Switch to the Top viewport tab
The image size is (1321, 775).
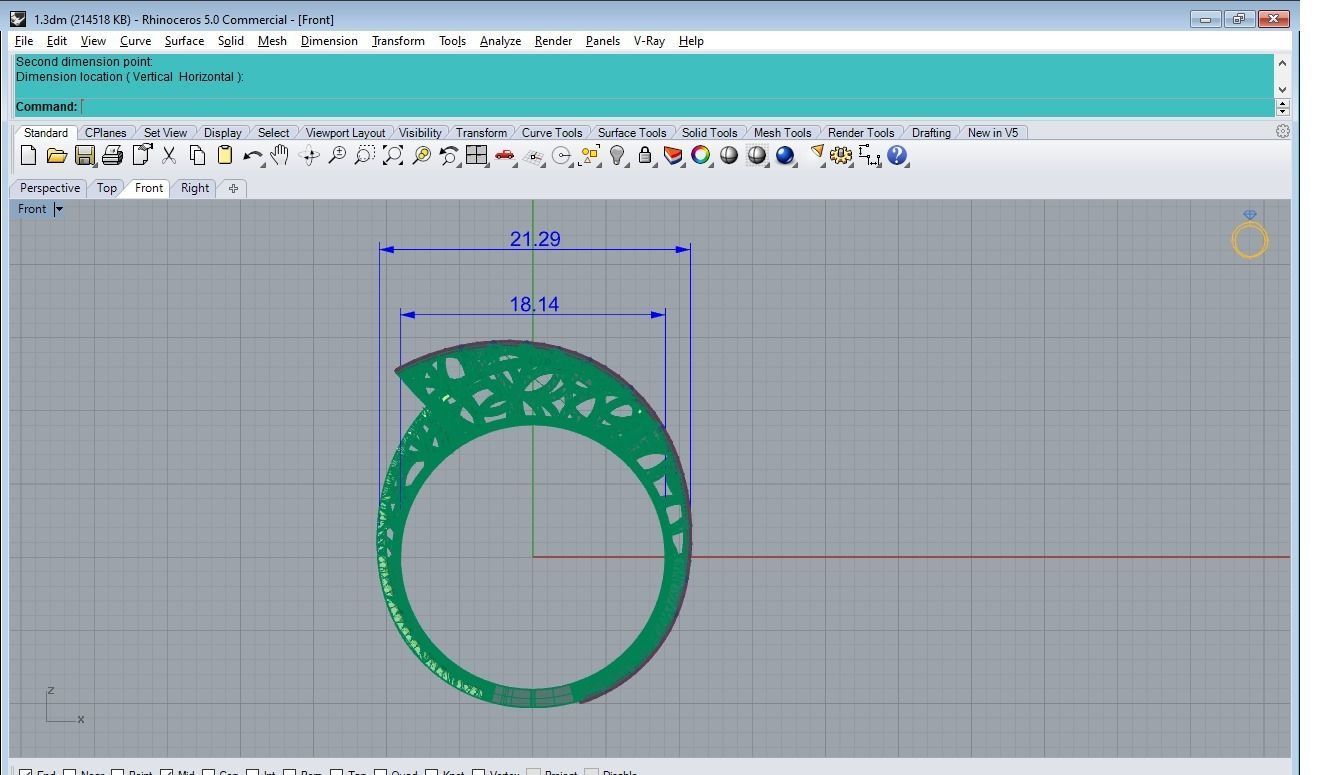point(107,188)
